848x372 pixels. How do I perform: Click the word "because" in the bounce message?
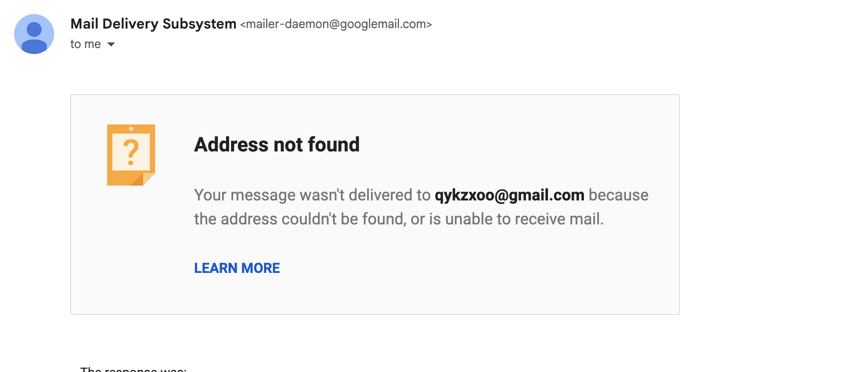pos(618,195)
